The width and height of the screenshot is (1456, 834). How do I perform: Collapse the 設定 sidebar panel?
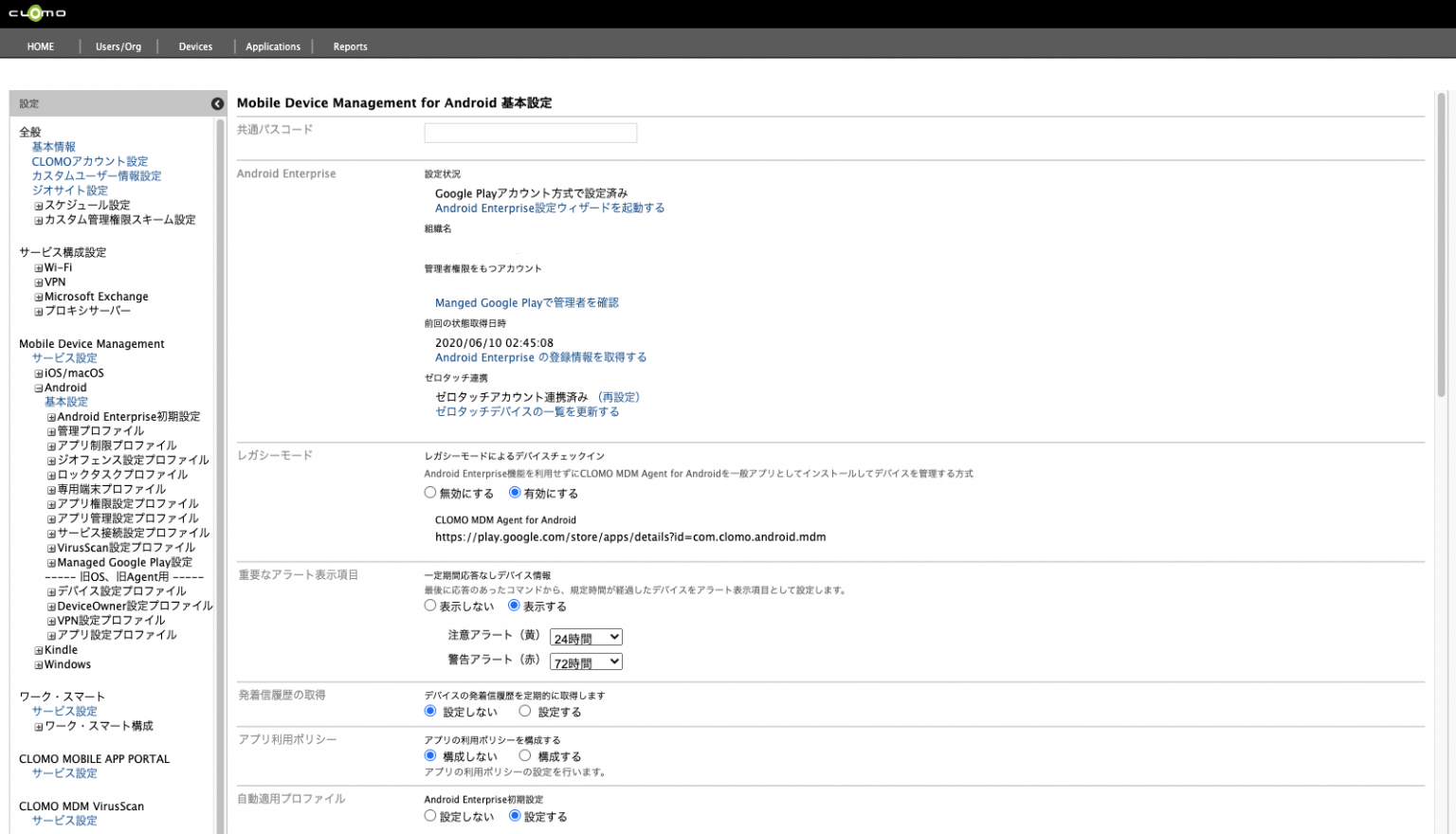point(217,103)
